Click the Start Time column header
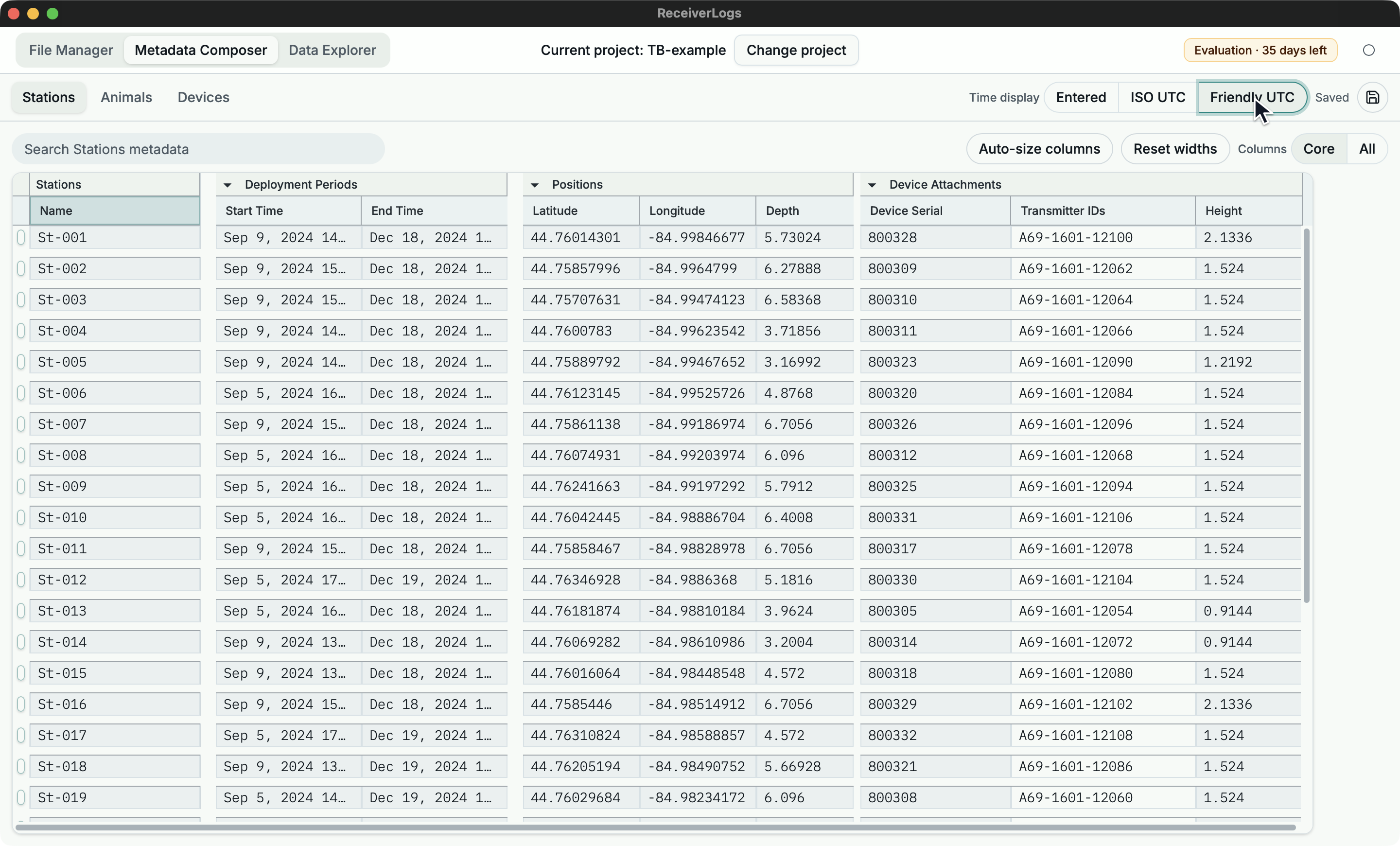The height and width of the screenshot is (846, 1400). pos(289,211)
